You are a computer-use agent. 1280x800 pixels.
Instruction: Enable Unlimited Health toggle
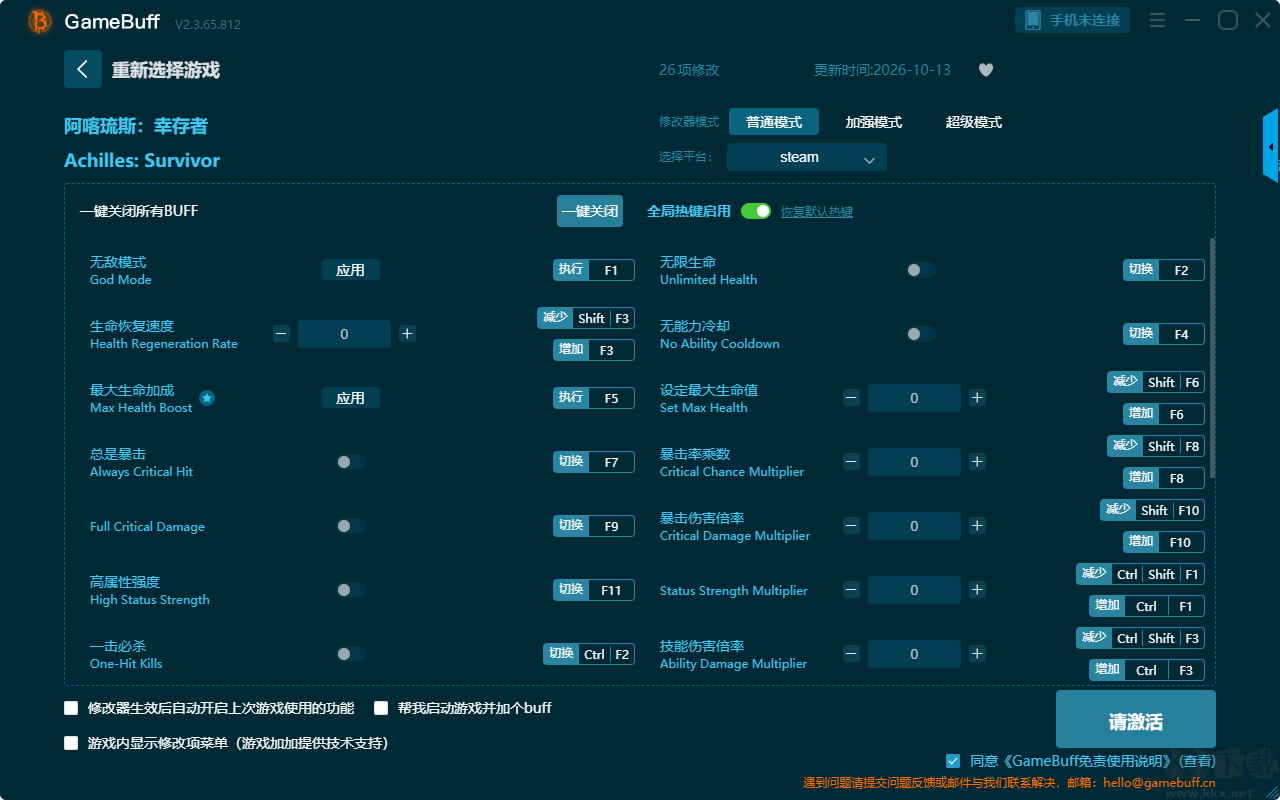[x=920, y=270]
